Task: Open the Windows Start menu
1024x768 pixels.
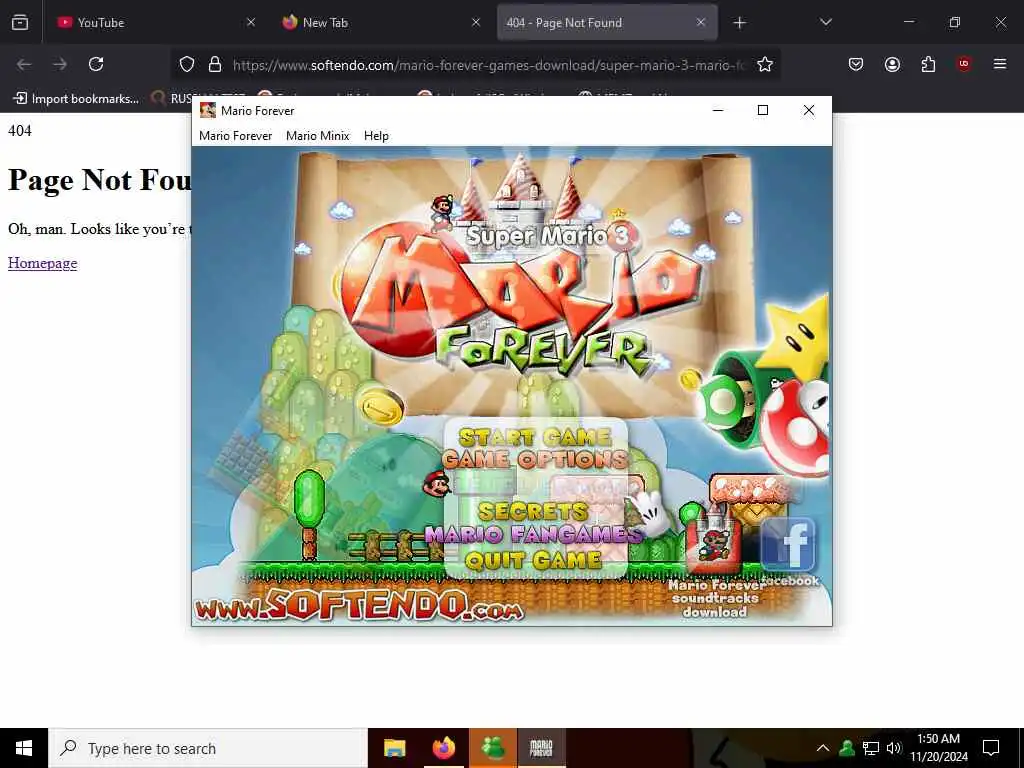Action: pyautogui.click(x=24, y=748)
